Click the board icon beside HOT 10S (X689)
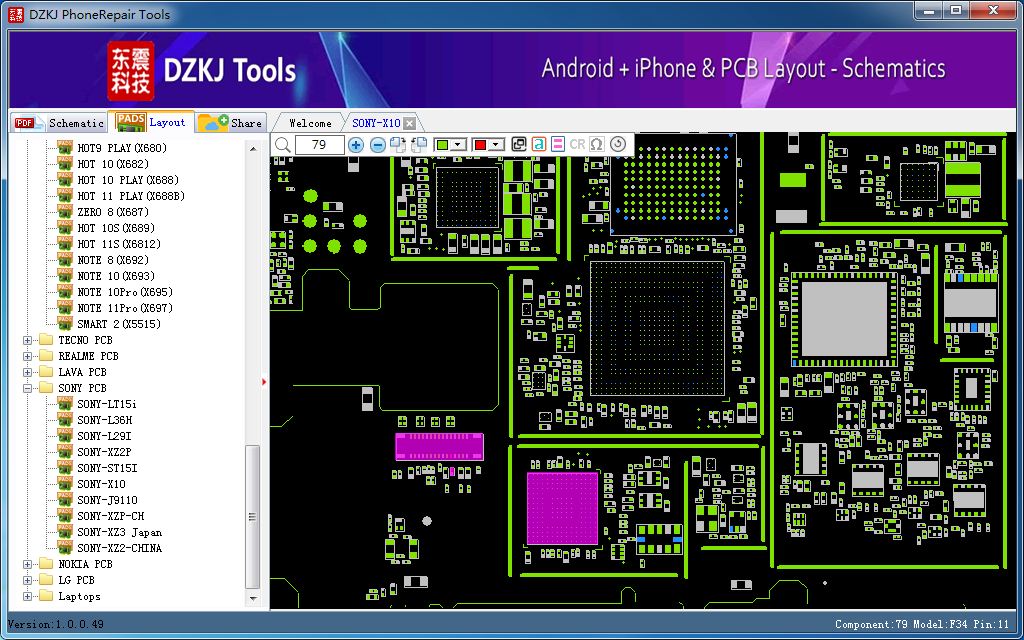Image resolution: width=1024 pixels, height=640 pixels. [x=65, y=227]
